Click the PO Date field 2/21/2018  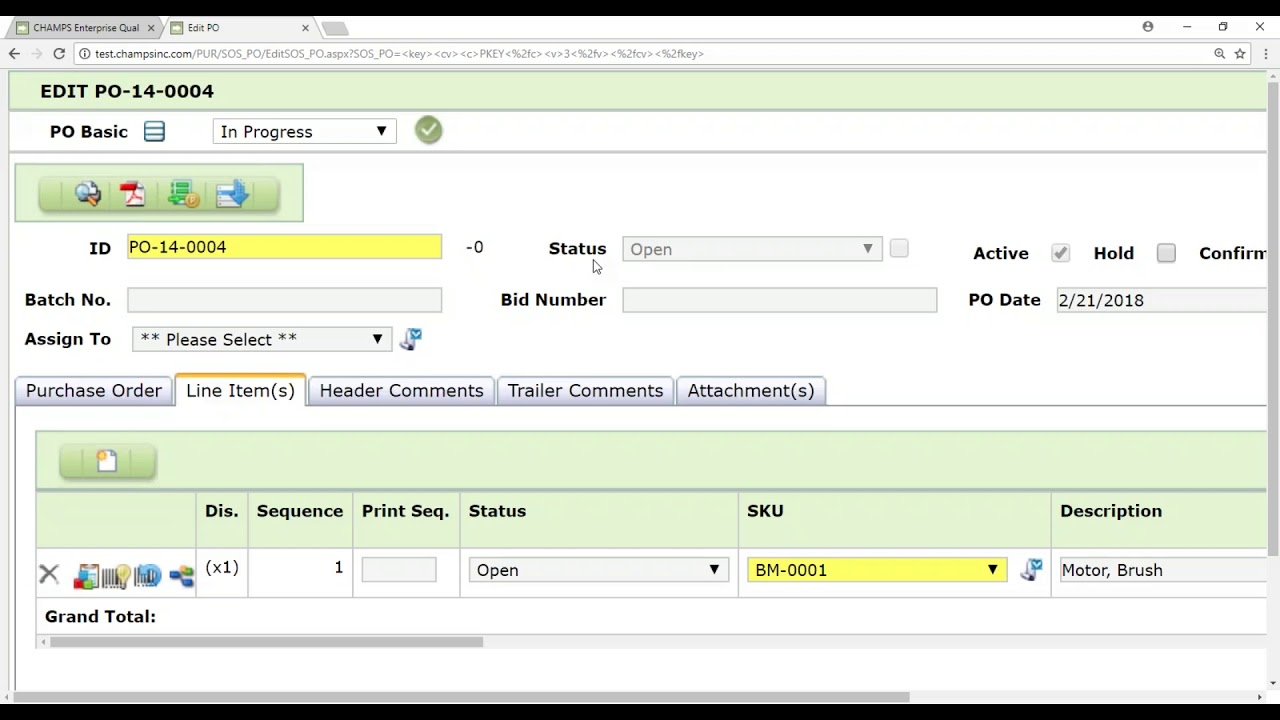point(1162,300)
